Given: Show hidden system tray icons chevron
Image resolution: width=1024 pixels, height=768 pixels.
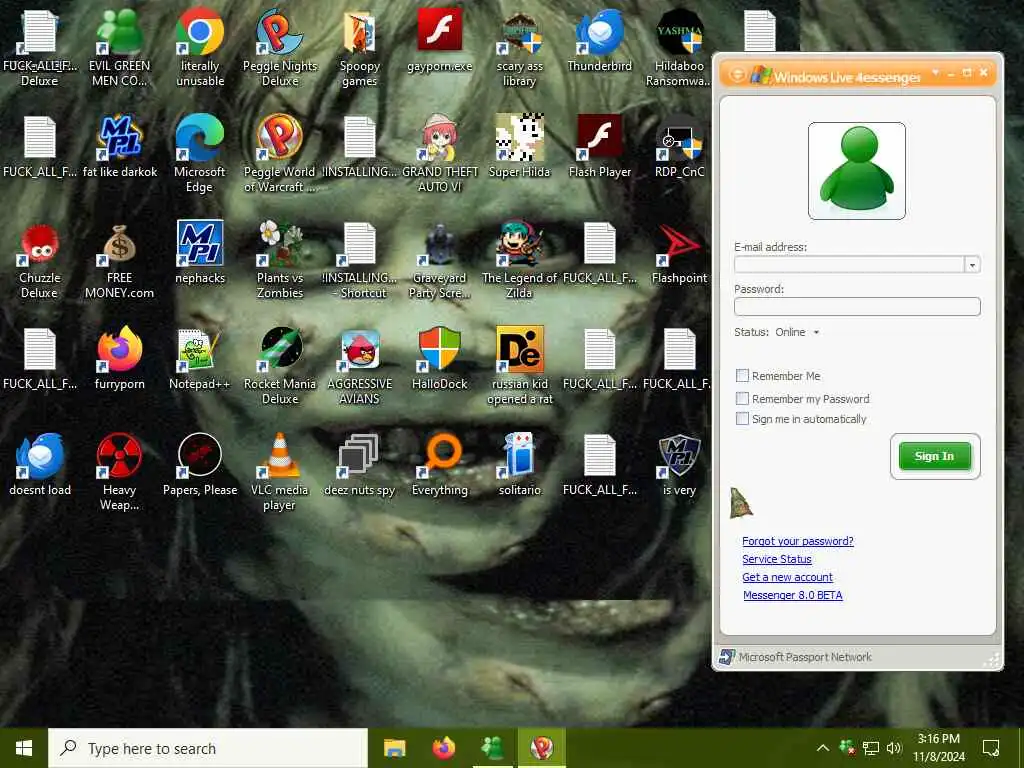Looking at the screenshot, I should pos(823,748).
